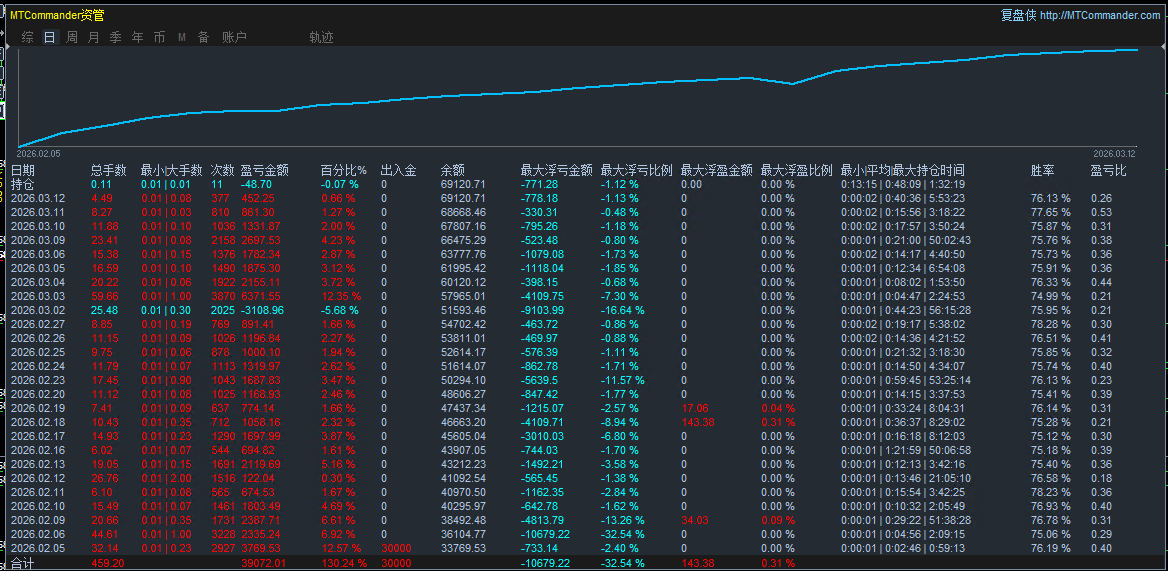
Task: Click the 最大浮盈金额 column header
Action: (716, 170)
